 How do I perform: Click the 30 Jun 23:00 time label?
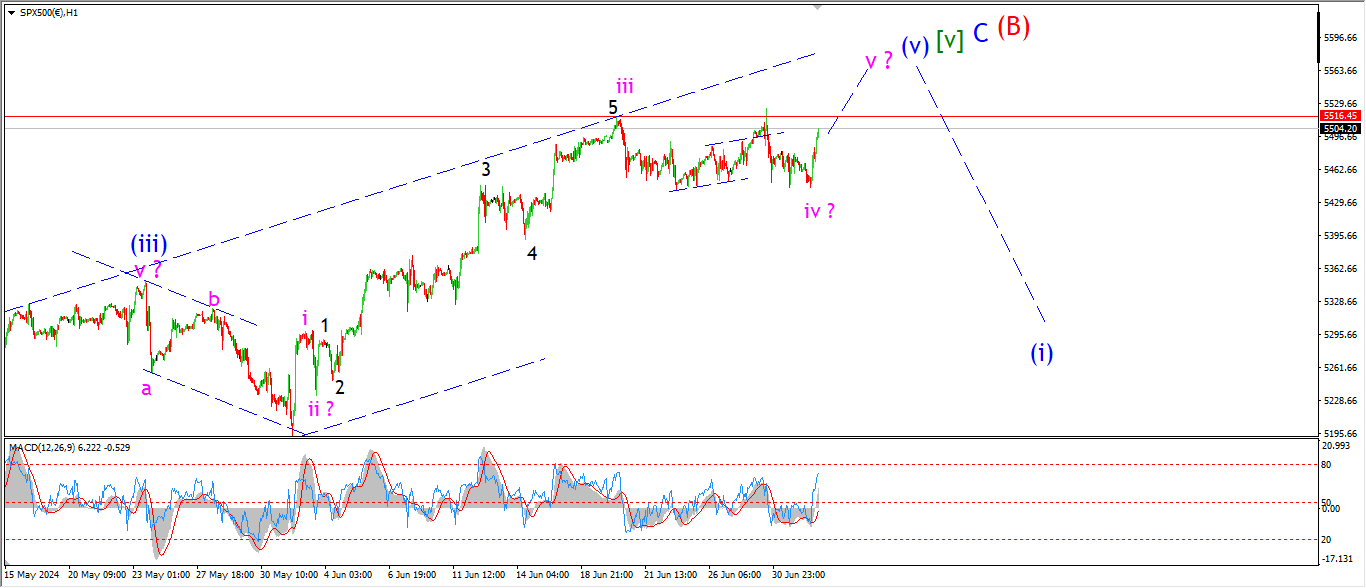797,575
